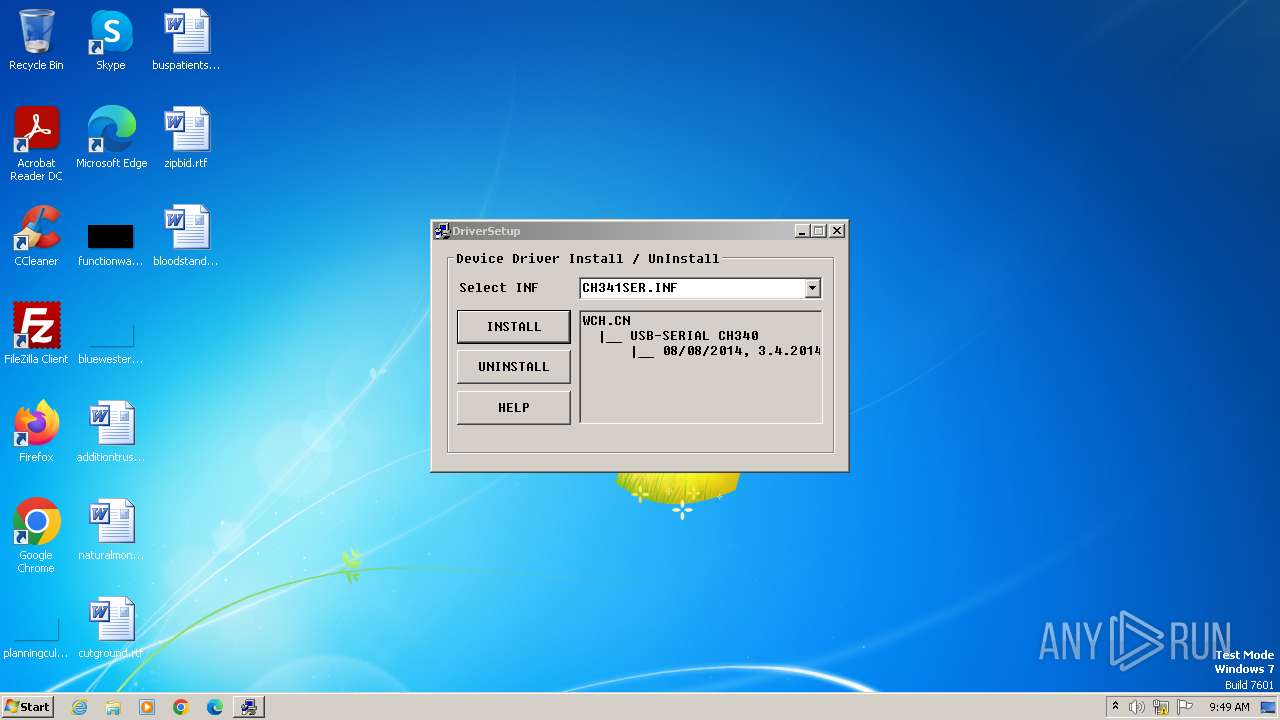
Task: Click the 9:49 AM clock
Action: 1229,707
